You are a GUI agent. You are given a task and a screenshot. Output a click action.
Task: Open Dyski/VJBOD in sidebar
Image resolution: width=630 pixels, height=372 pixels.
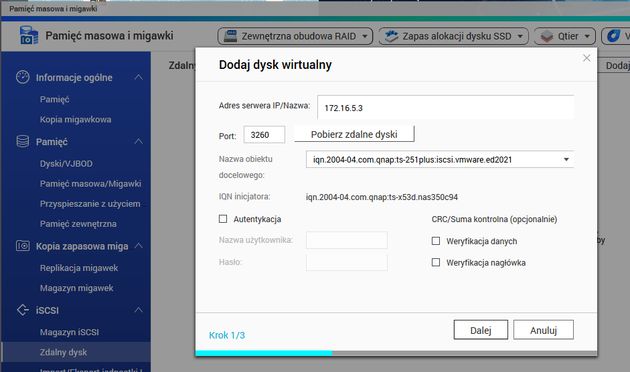(x=66, y=164)
